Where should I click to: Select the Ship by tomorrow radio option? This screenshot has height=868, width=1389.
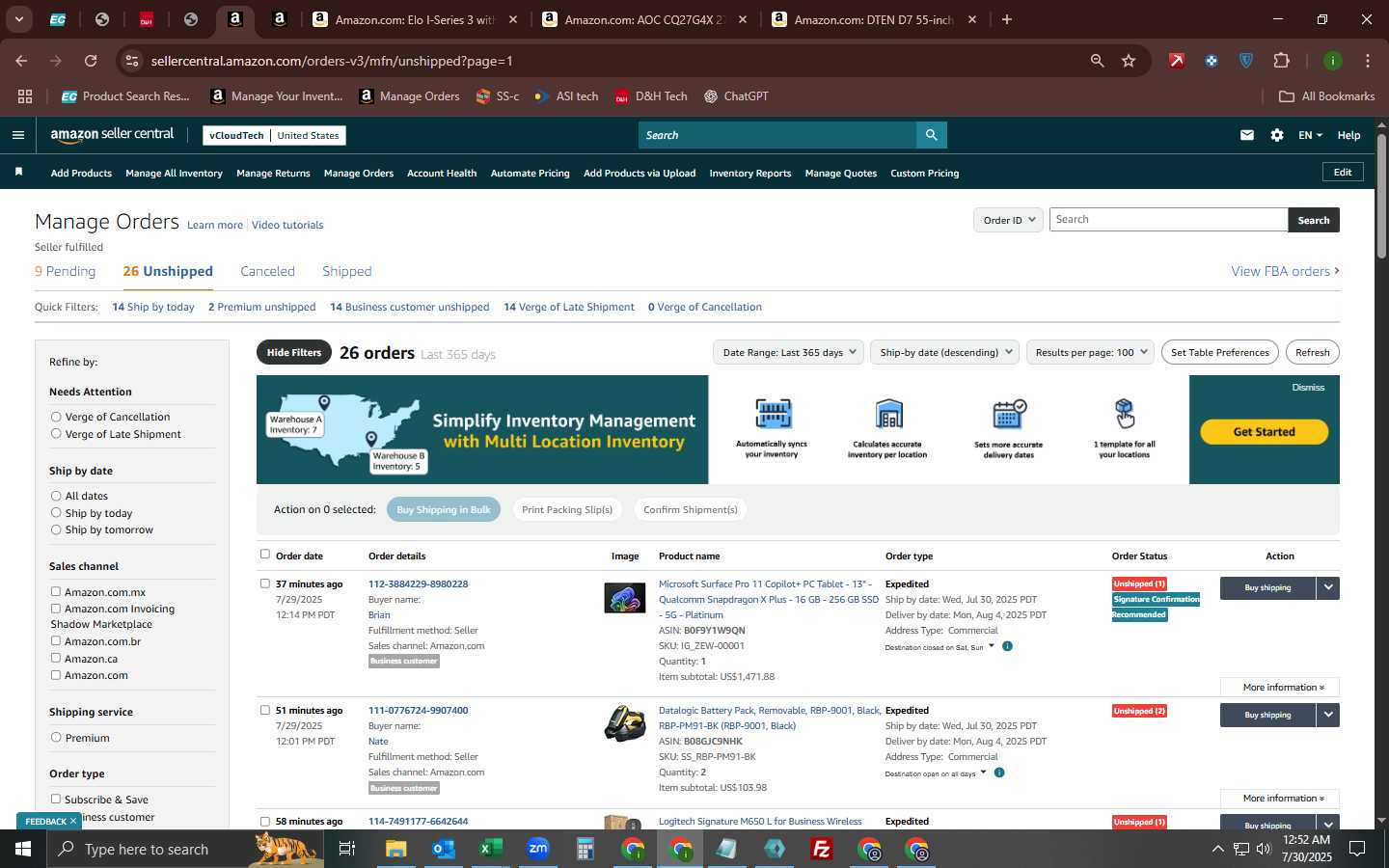point(56,529)
